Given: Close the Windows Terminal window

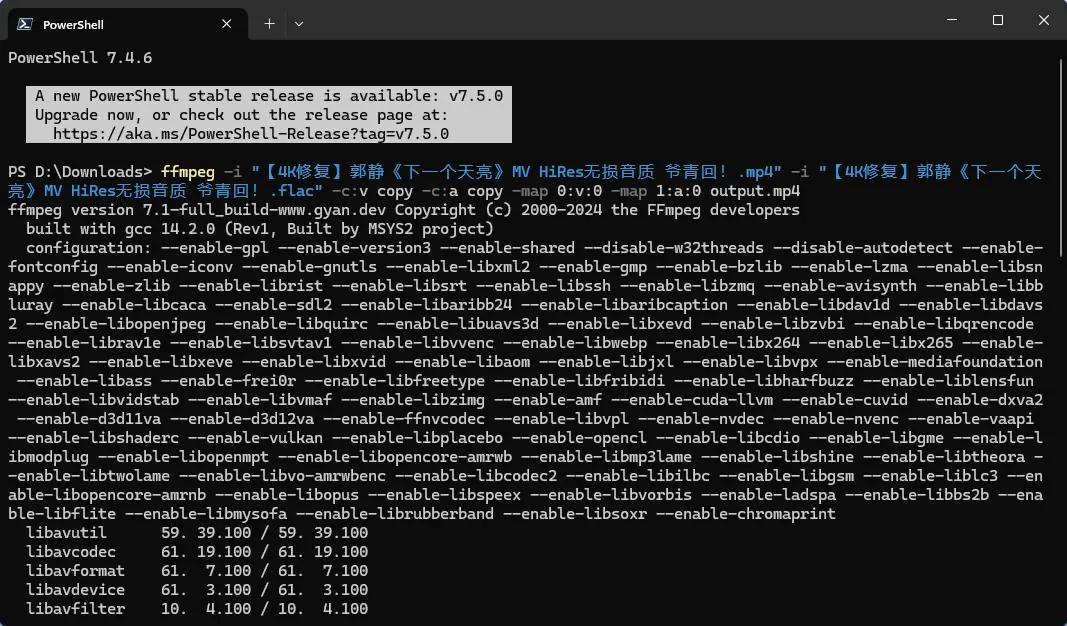Looking at the screenshot, I should coord(1042,21).
